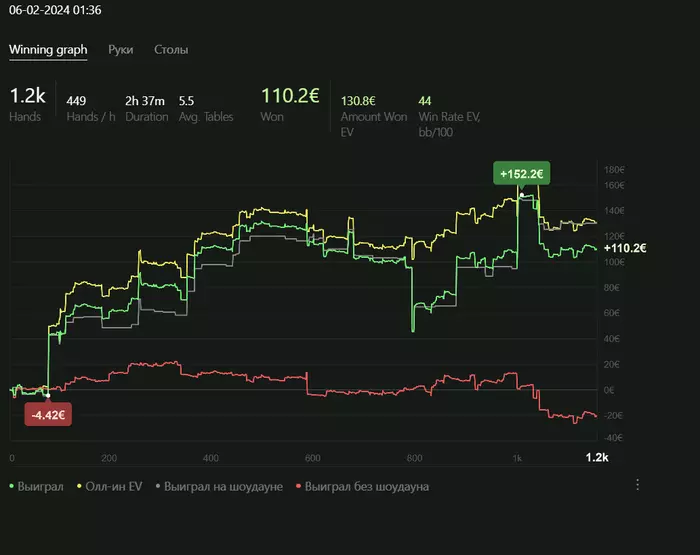Toggle the Выиграл на шоудауне legend series
Screen dimensions: 700x555
tap(219, 486)
